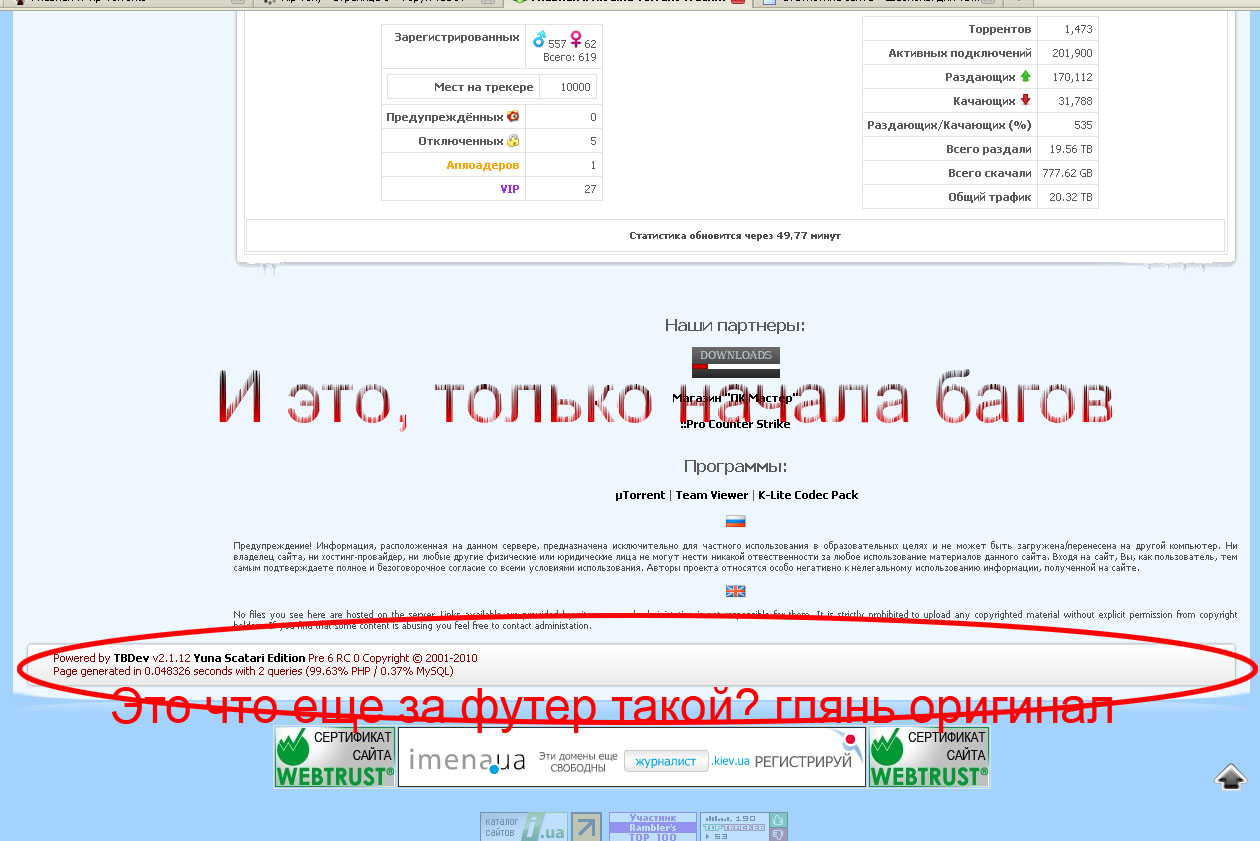The width and height of the screenshot is (1260, 841).
Task: Click the British flag above English disclaimer
Action: [x=736, y=591]
